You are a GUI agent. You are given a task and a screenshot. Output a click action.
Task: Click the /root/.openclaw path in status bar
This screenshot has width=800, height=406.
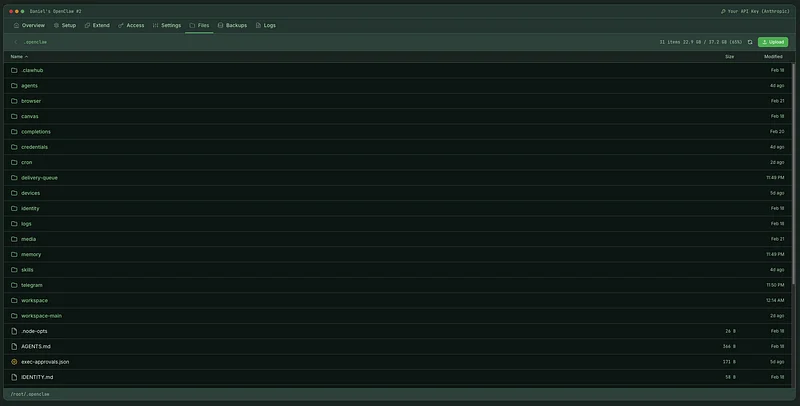coord(30,394)
